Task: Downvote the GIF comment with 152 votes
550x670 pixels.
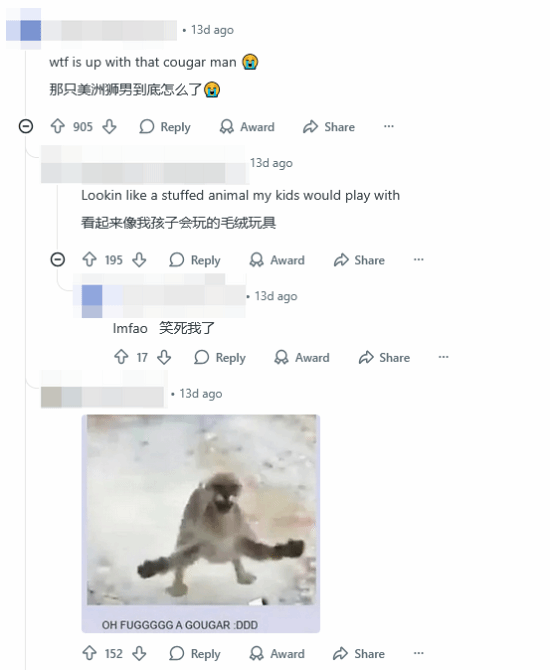Action: pyautogui.click(x=139, y=653)
